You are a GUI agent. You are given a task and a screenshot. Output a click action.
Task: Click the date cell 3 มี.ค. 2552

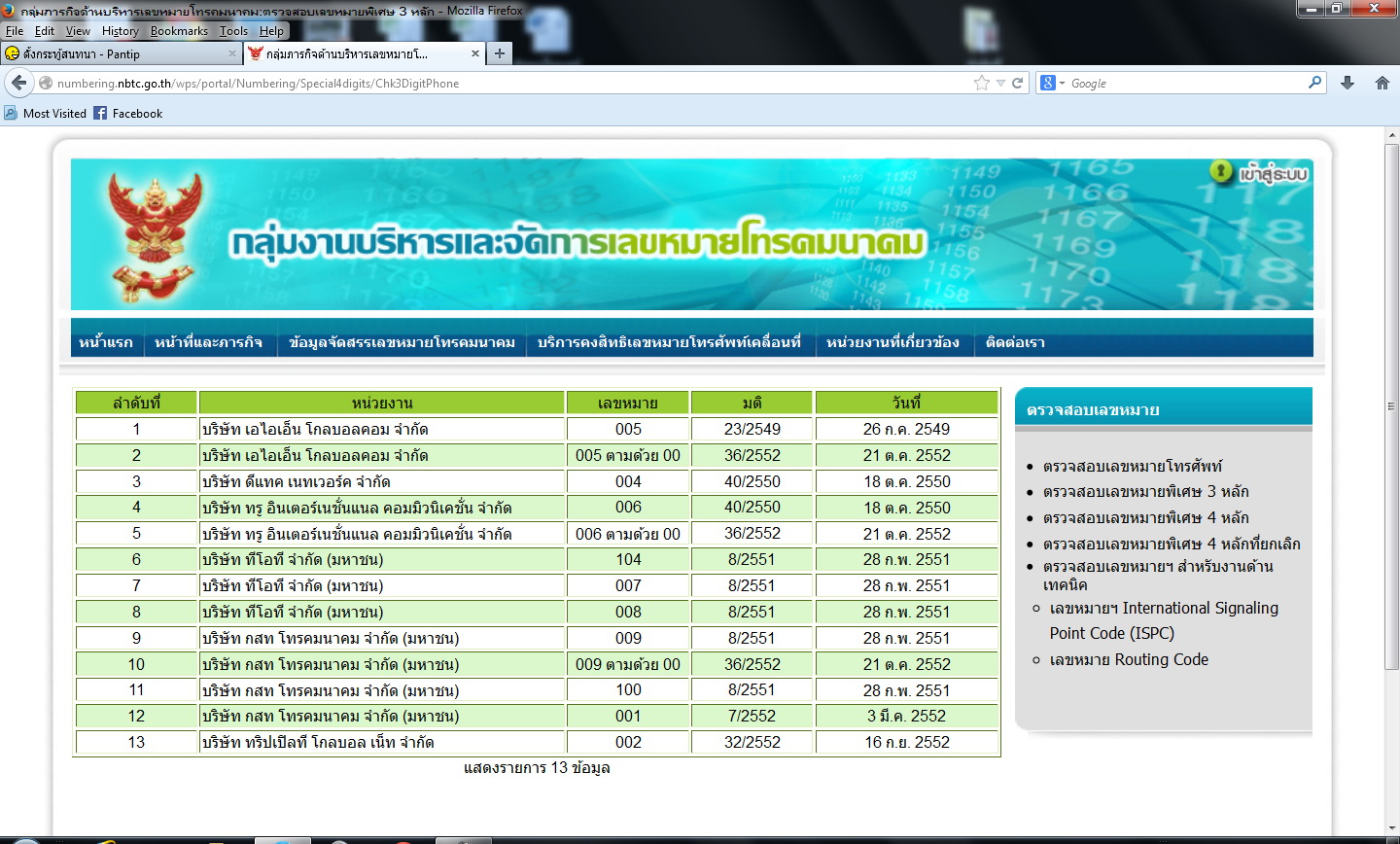pyautogui.click(x=906, y=716)
